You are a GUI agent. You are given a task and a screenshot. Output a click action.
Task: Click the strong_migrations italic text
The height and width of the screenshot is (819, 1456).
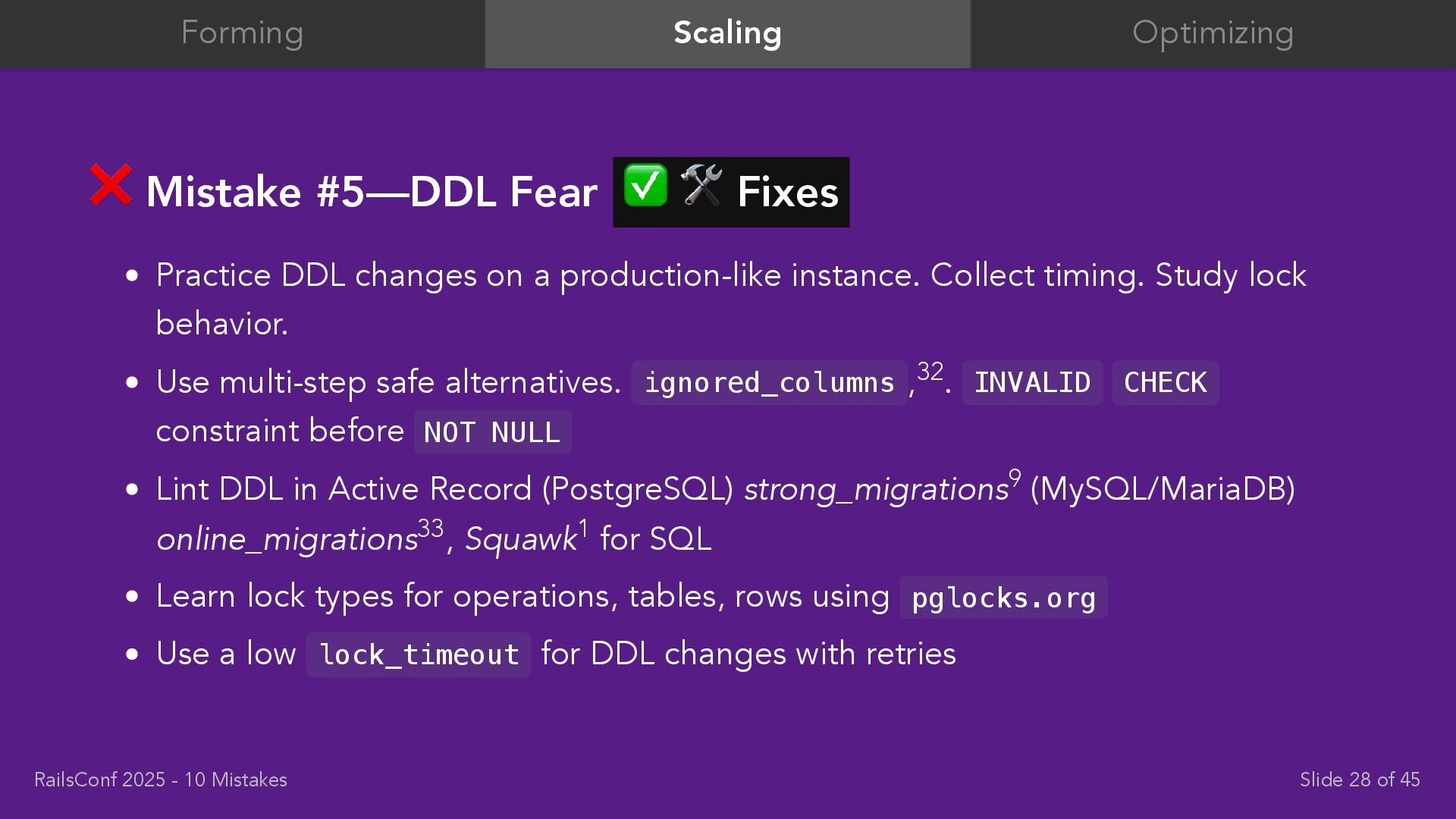(876, 490)
